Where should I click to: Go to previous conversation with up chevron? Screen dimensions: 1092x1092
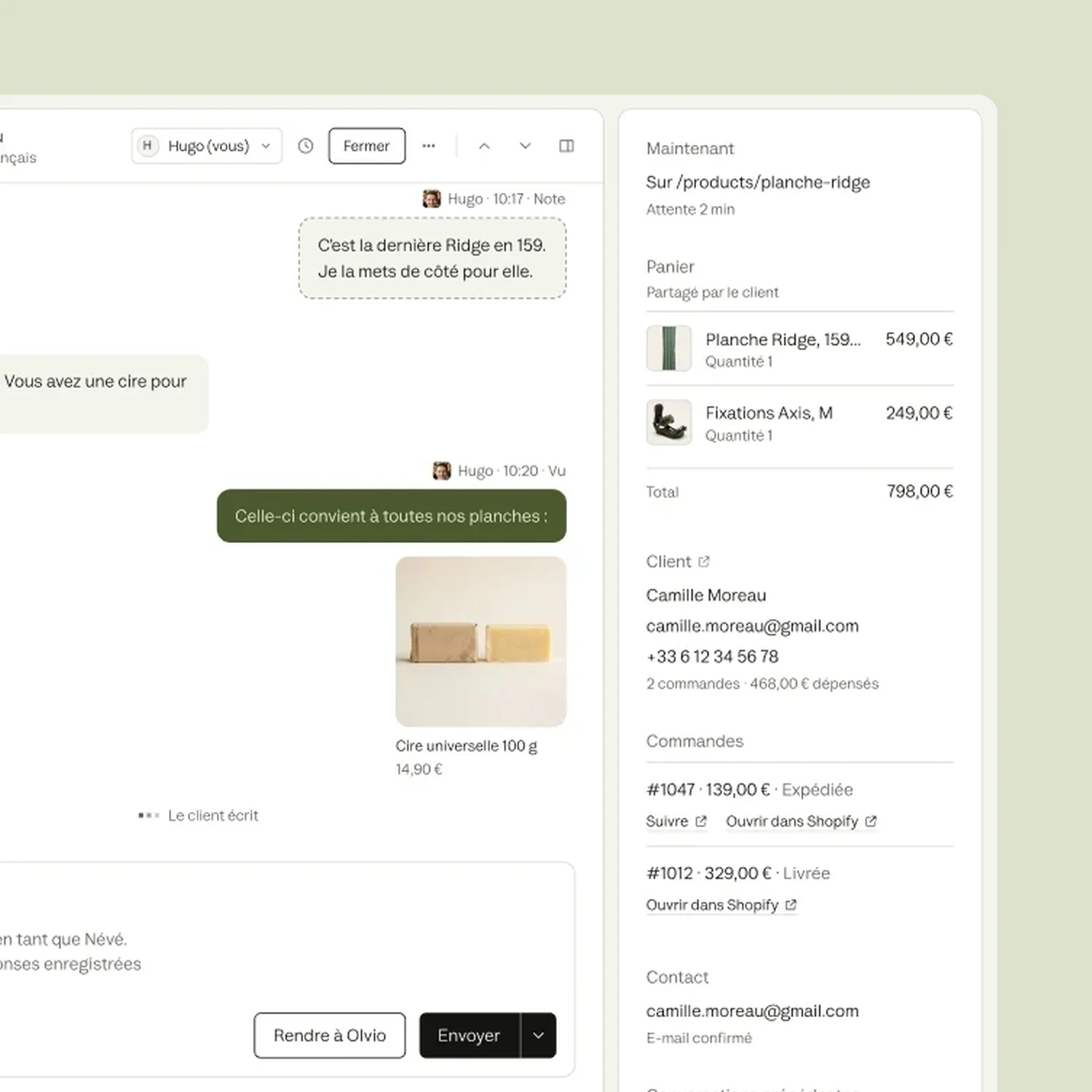pos(484,146)
